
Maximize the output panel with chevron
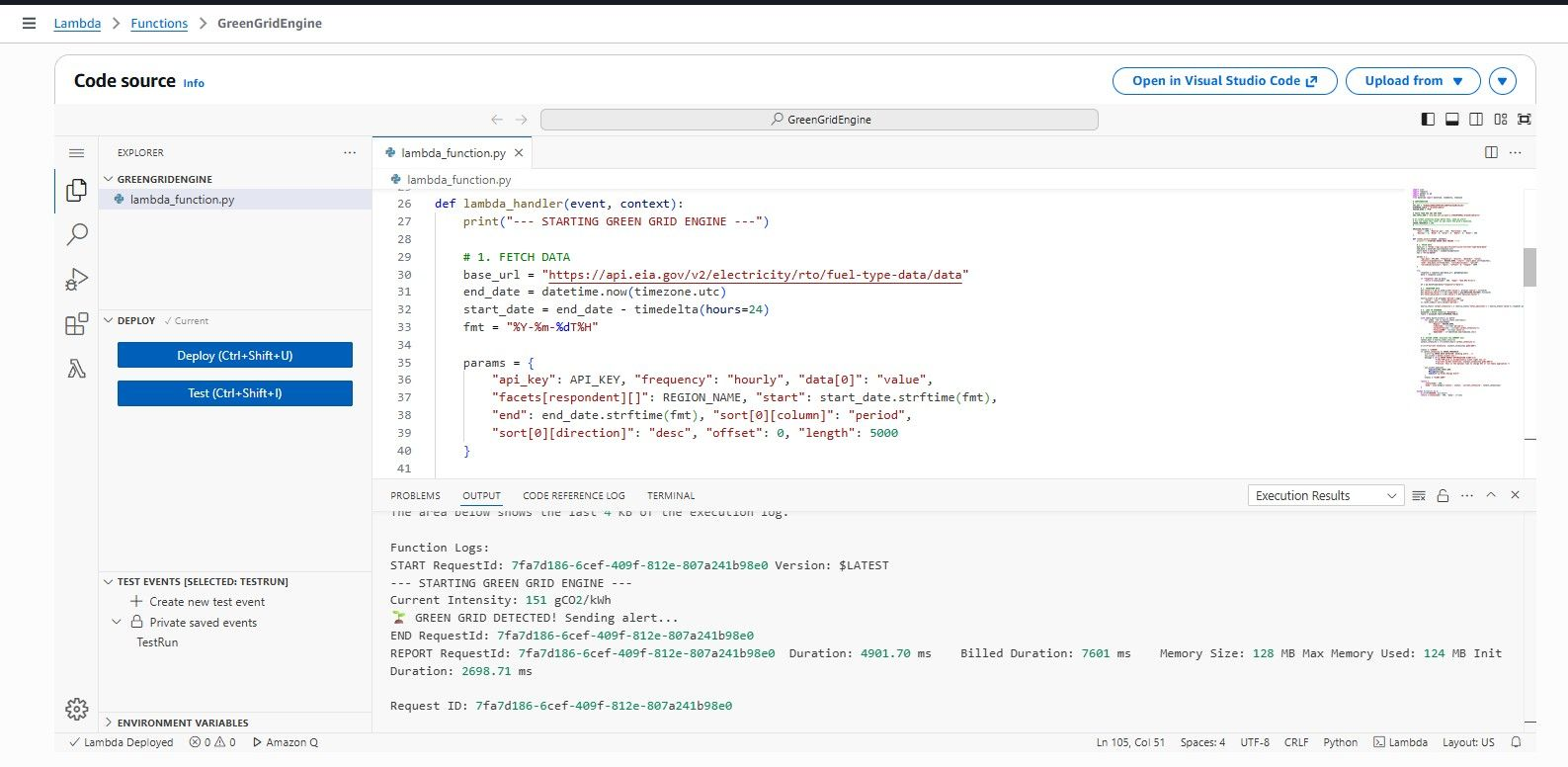pyautogui.click(x=1491, y=495)
